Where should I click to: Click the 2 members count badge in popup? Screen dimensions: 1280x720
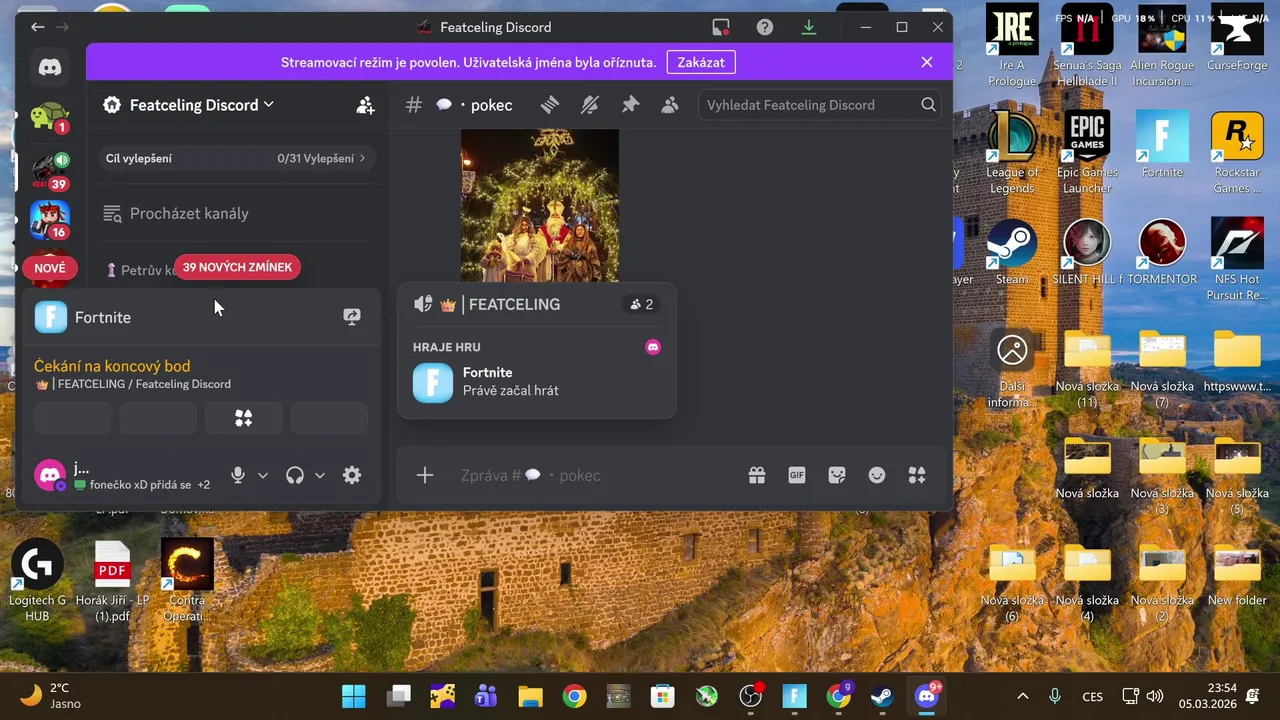pyautogui.click(x=641, y=304)
